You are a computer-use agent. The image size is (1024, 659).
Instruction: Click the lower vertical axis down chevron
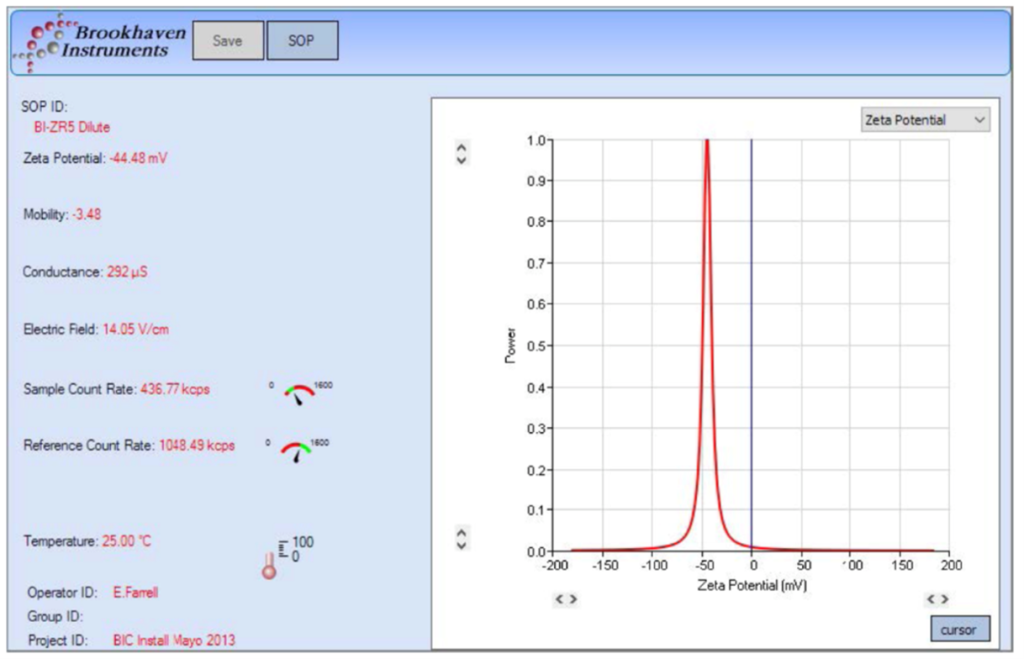click(460, 544)
